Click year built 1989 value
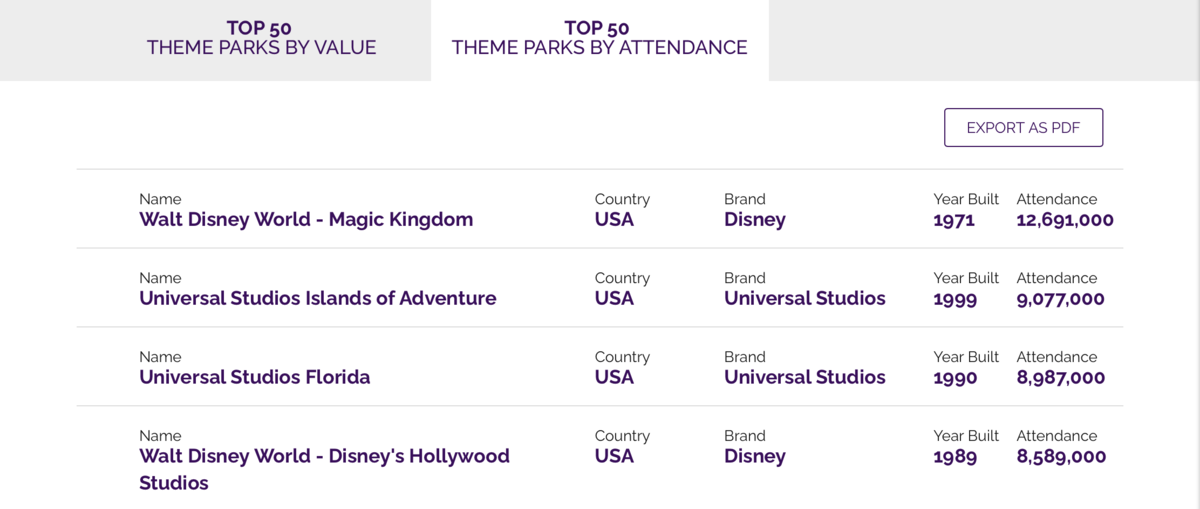Viewport: 1200px width, 509px height. tap(955, 457)
